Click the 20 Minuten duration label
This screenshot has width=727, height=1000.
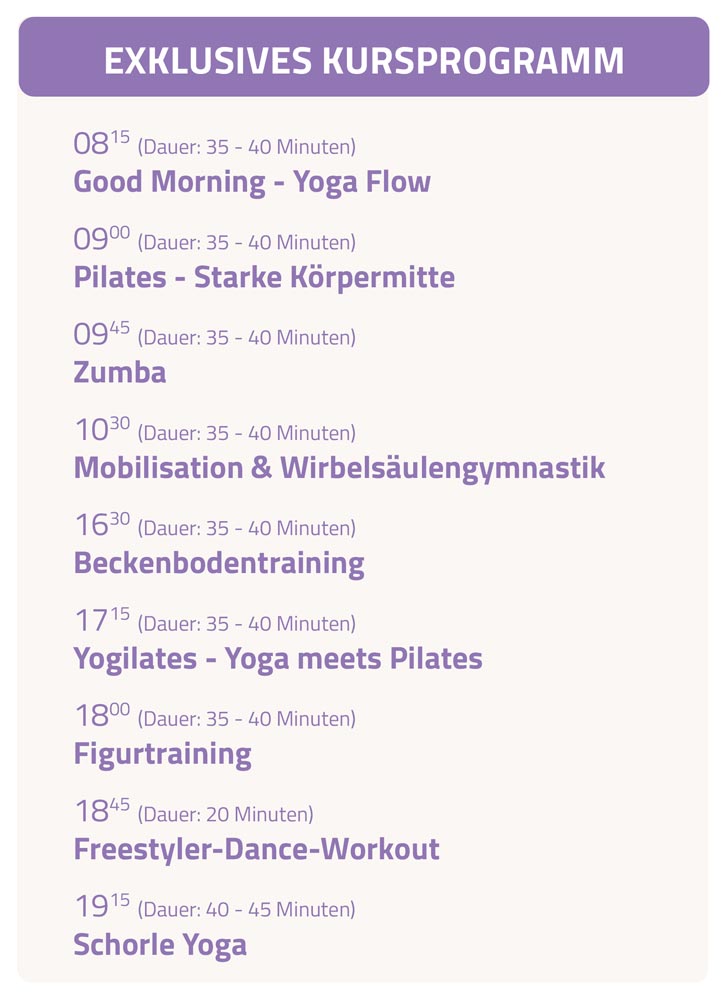click(225, 815)
